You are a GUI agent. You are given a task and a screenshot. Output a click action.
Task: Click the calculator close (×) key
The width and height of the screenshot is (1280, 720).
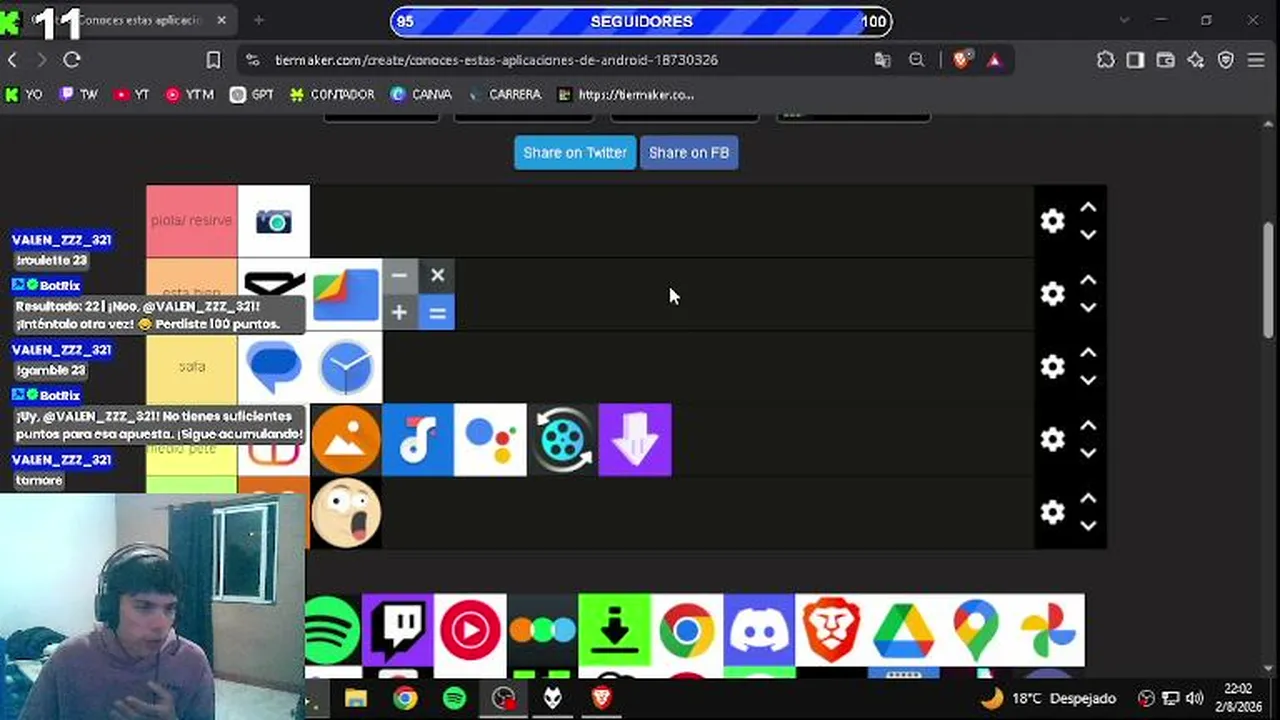tap(437, 275)
